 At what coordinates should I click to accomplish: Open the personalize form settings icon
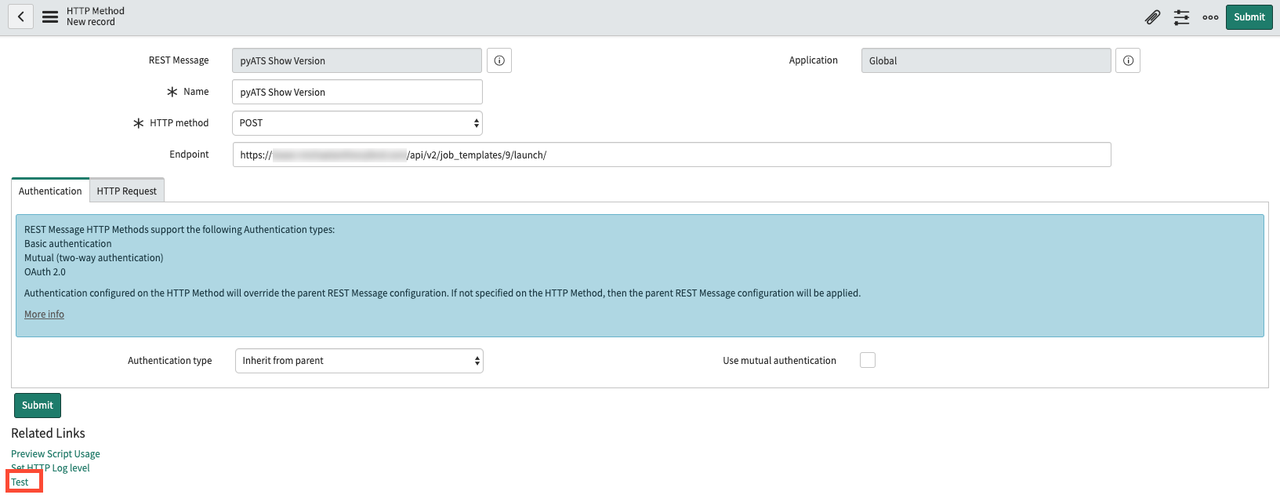[x=1182, y=17]
